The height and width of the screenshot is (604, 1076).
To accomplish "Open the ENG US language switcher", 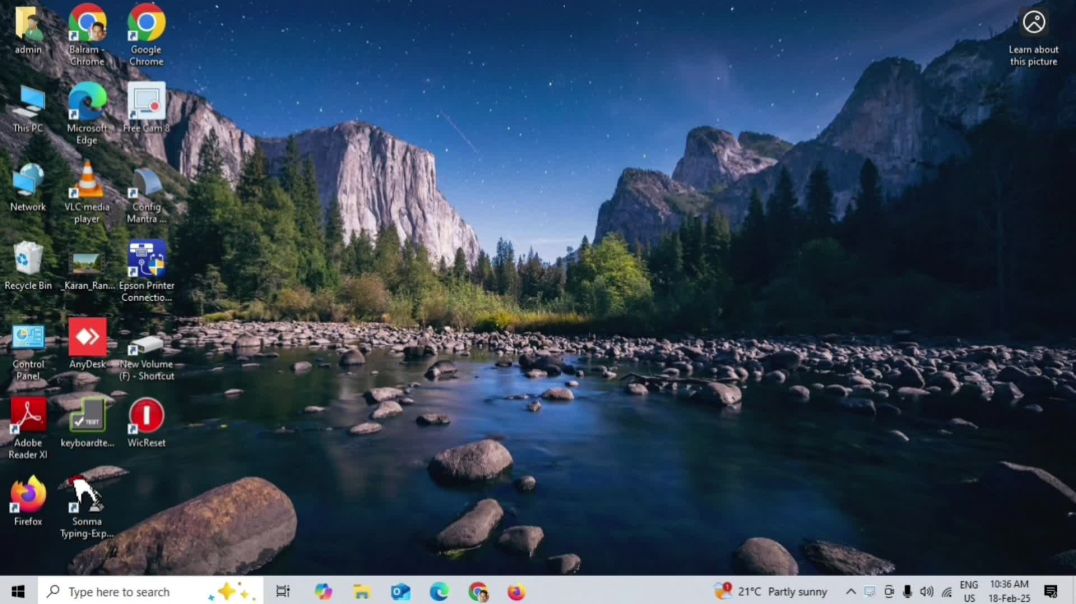I will [969, 591].
